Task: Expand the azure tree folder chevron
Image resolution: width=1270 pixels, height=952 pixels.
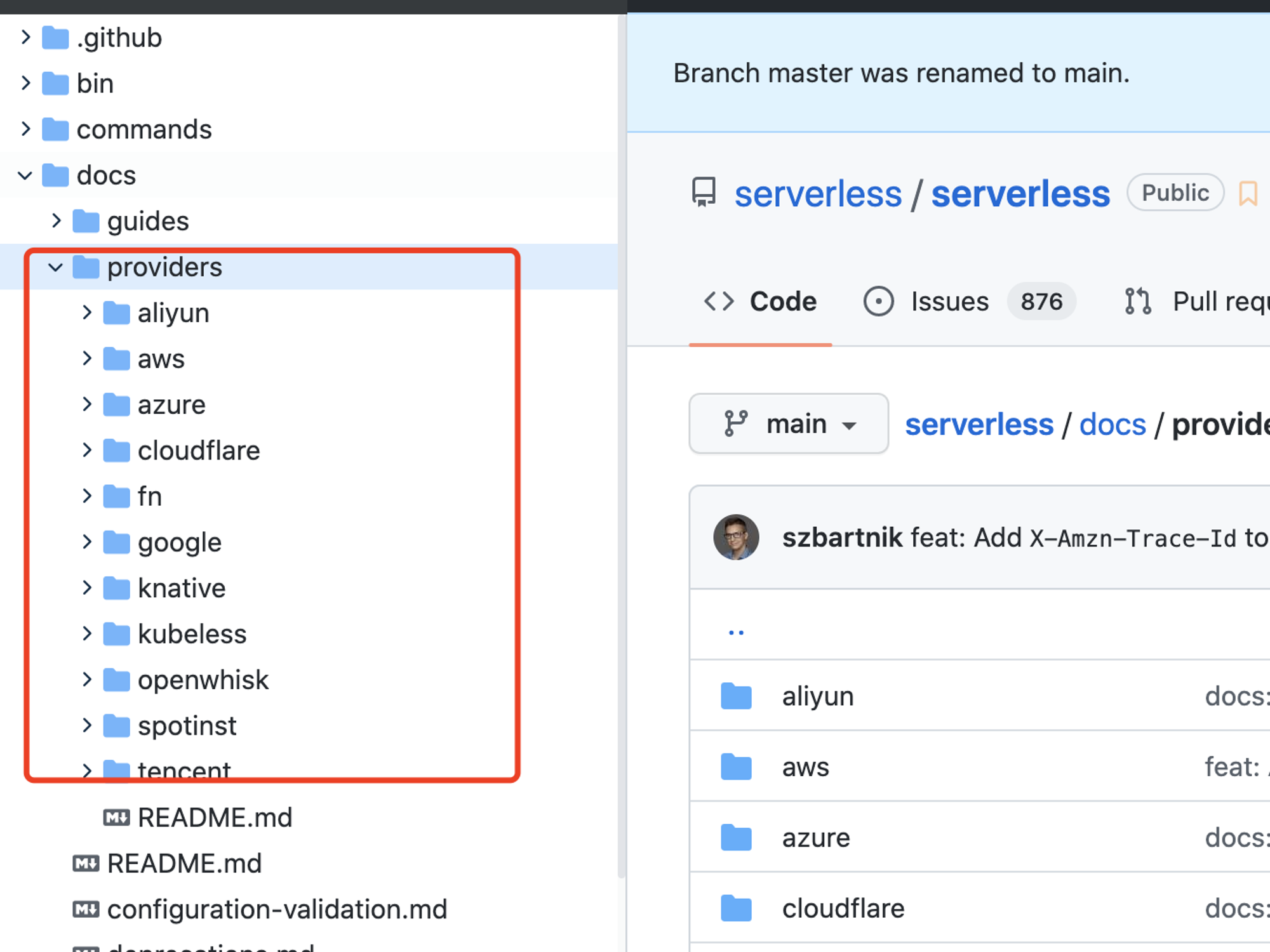Action: pos(87,404)
